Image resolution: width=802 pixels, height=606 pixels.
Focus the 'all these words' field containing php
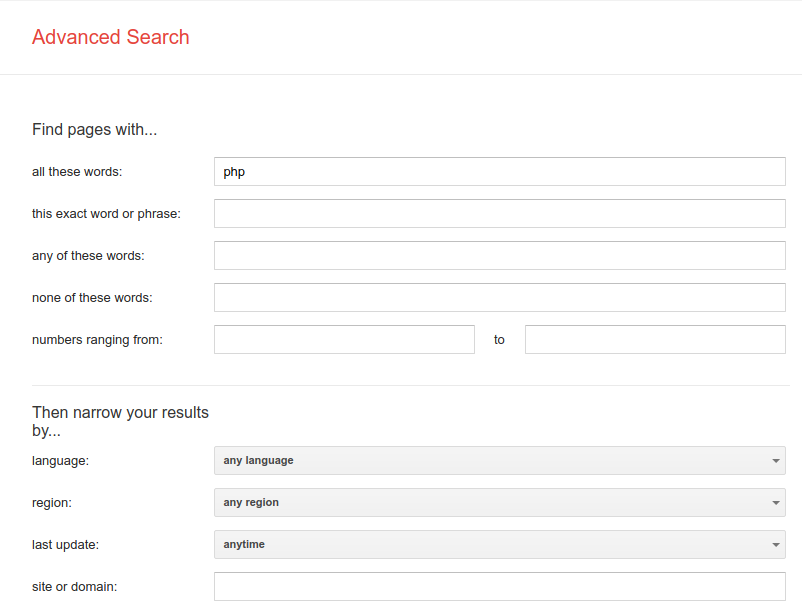500,171
